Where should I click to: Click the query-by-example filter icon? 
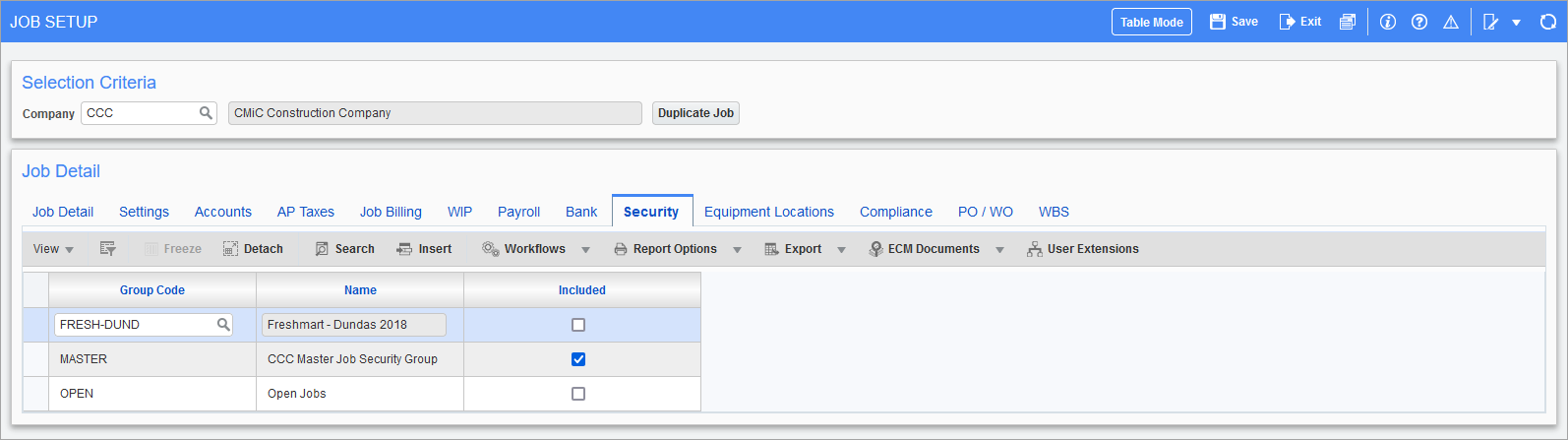click(108, 249)
